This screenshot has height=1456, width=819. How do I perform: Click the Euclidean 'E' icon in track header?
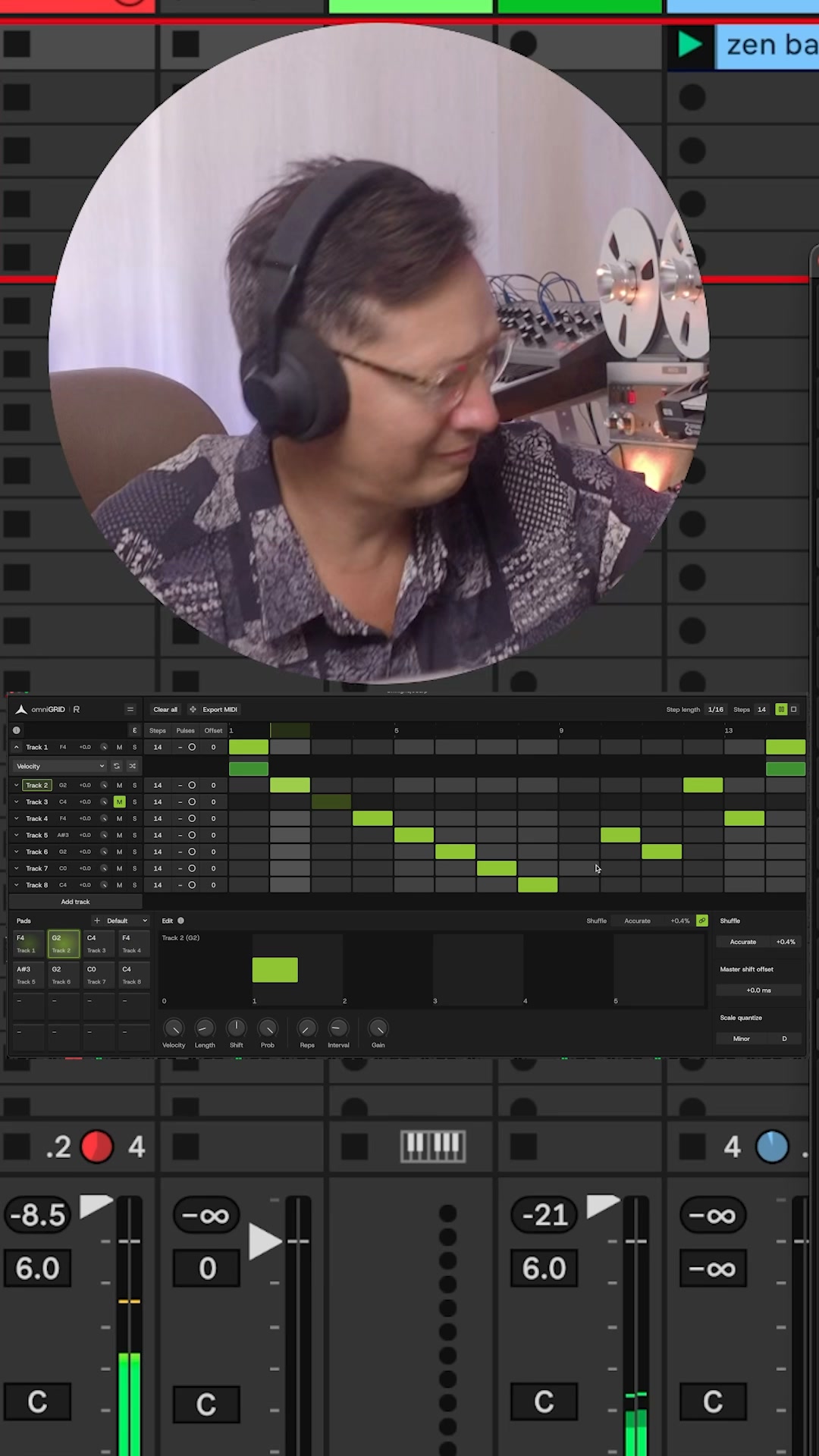click(134, 730)
